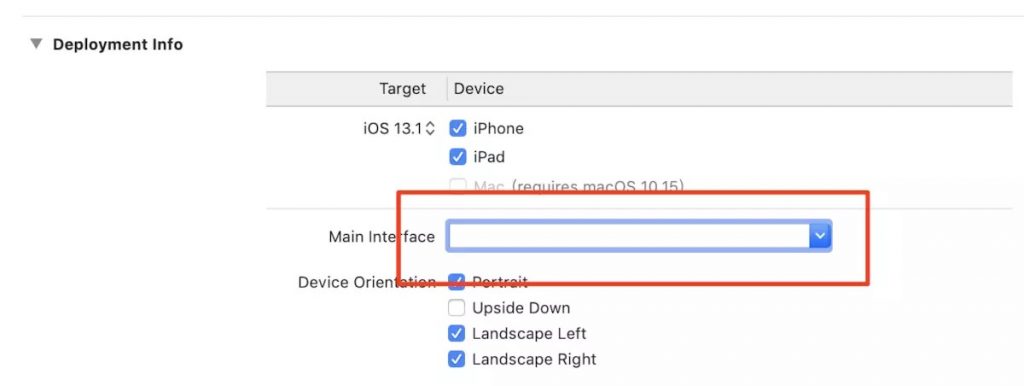Click the requires macOS 10.15 note
The height and width of the screenshot is (386, 1024).
click(598, 187)
